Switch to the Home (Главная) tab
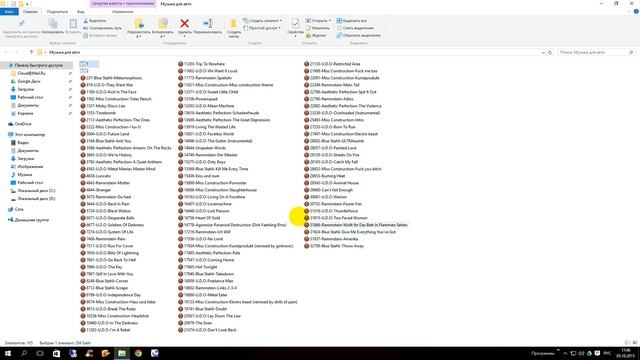Image resolution: width=640 pixels, height=360 pixels. click(x=30, y=11)
